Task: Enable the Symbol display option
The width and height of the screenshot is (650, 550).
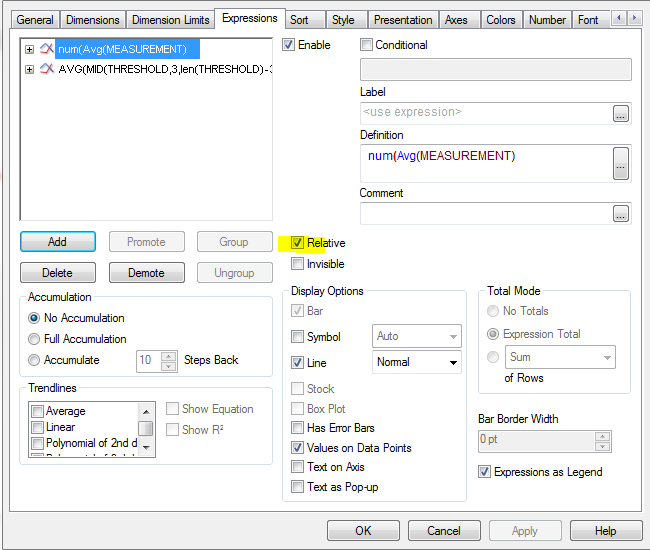Action: [x=297, y=337]
